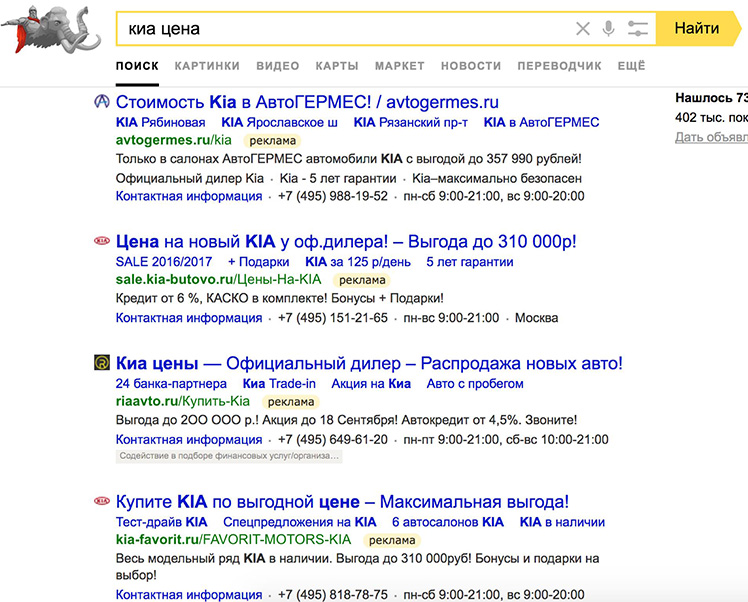Clear the search query with the X icon

point(582,29)
